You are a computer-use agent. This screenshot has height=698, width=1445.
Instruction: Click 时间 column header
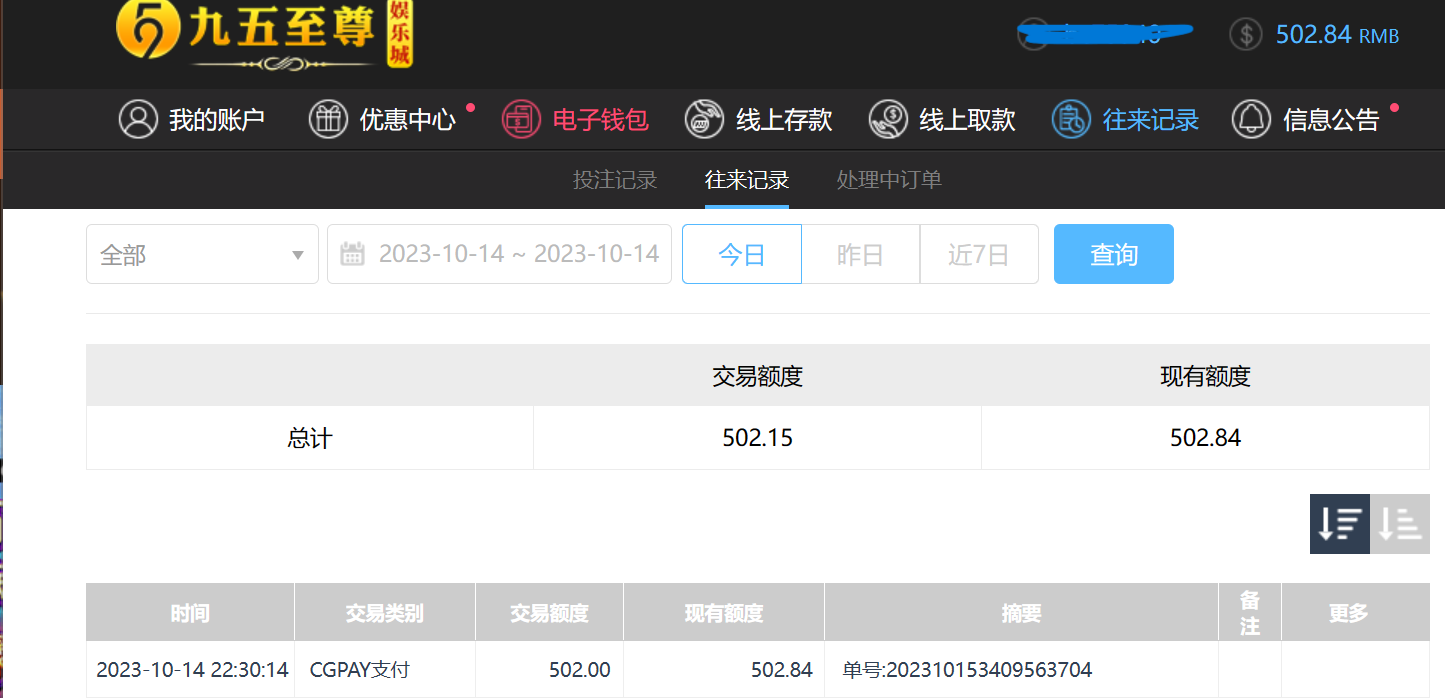[190, 612]
